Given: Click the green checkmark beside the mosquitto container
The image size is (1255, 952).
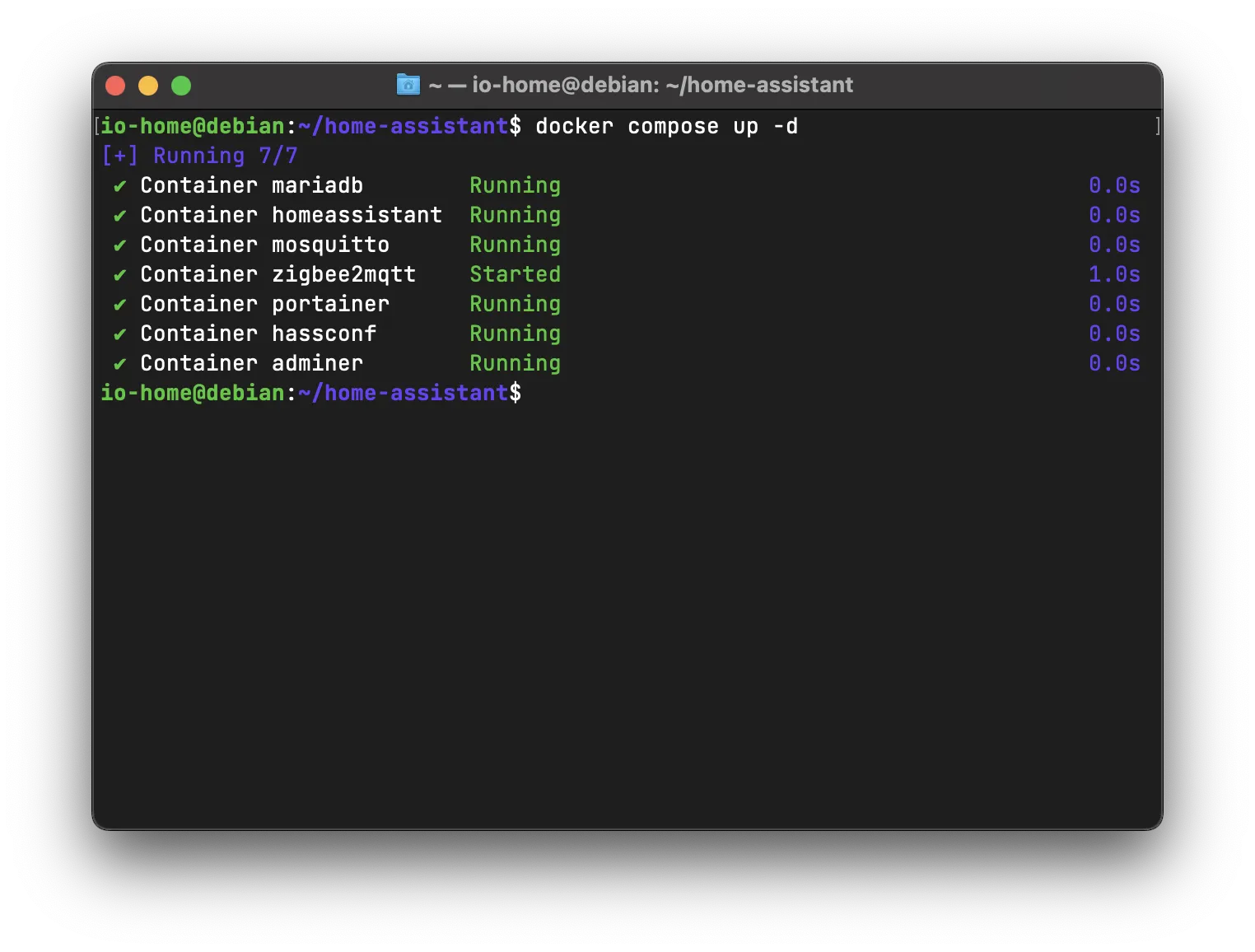Looking at the screenshot, I should 120,245.
